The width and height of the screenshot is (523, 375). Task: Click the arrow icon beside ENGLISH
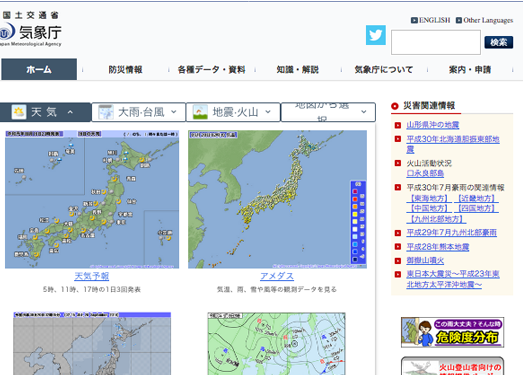414,20
